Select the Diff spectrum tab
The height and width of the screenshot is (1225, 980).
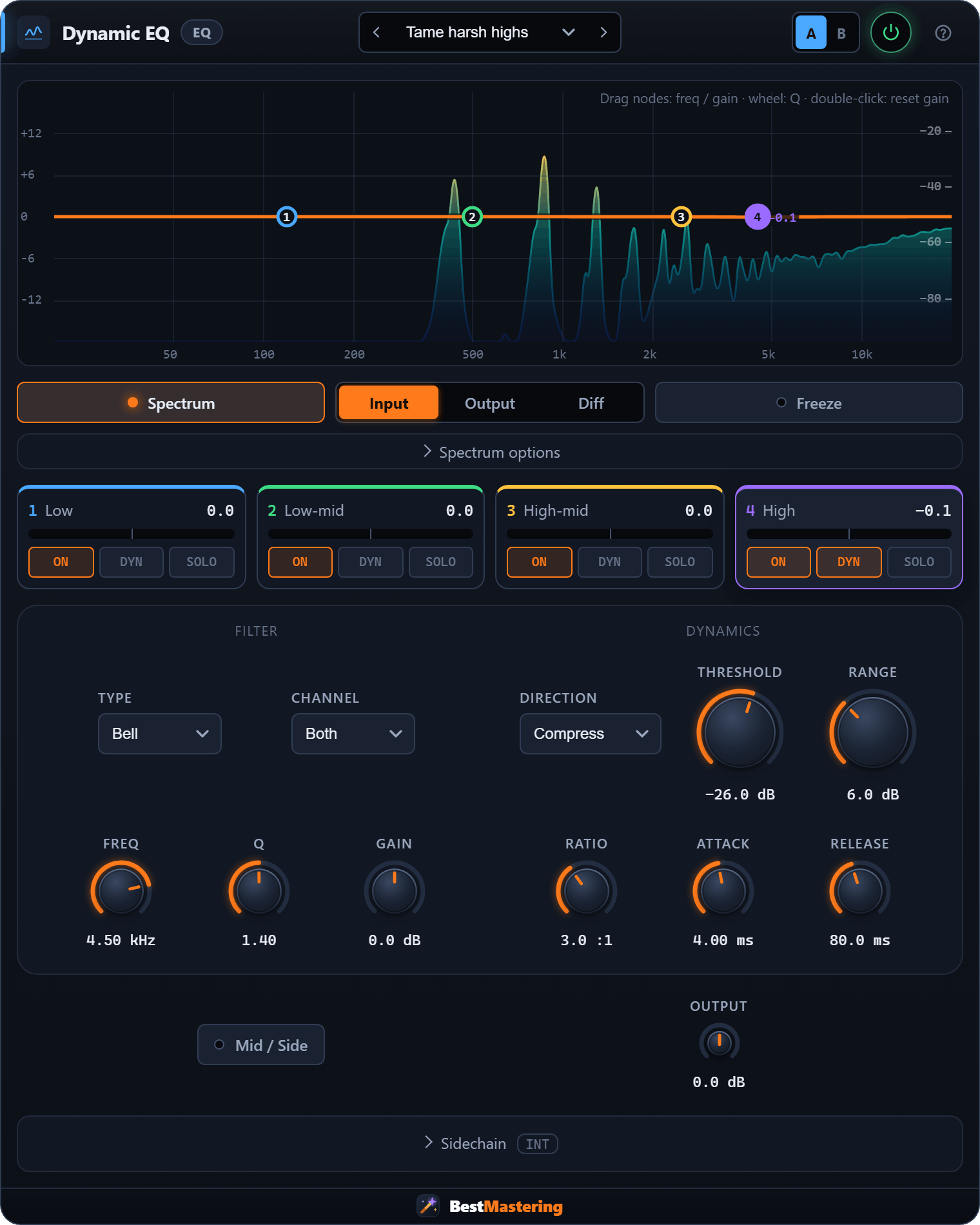click(591, 403)
